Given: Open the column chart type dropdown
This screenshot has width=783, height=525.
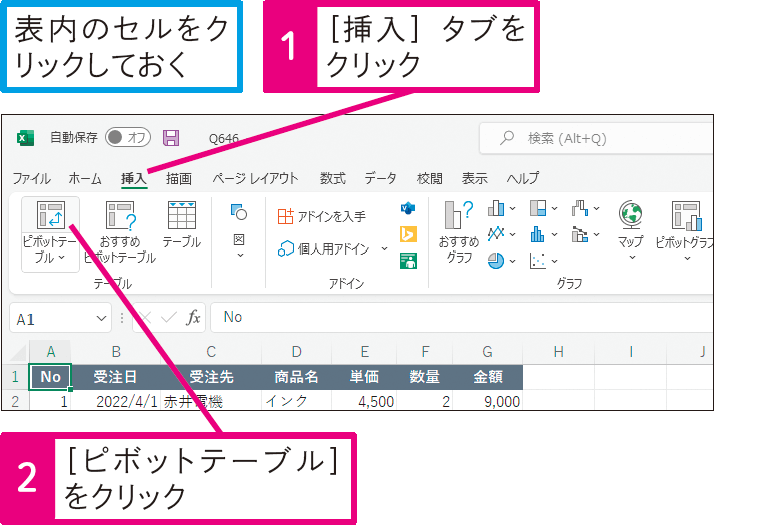Looking at the screenshot, I should pyautogui.click(x=501, y=209).
